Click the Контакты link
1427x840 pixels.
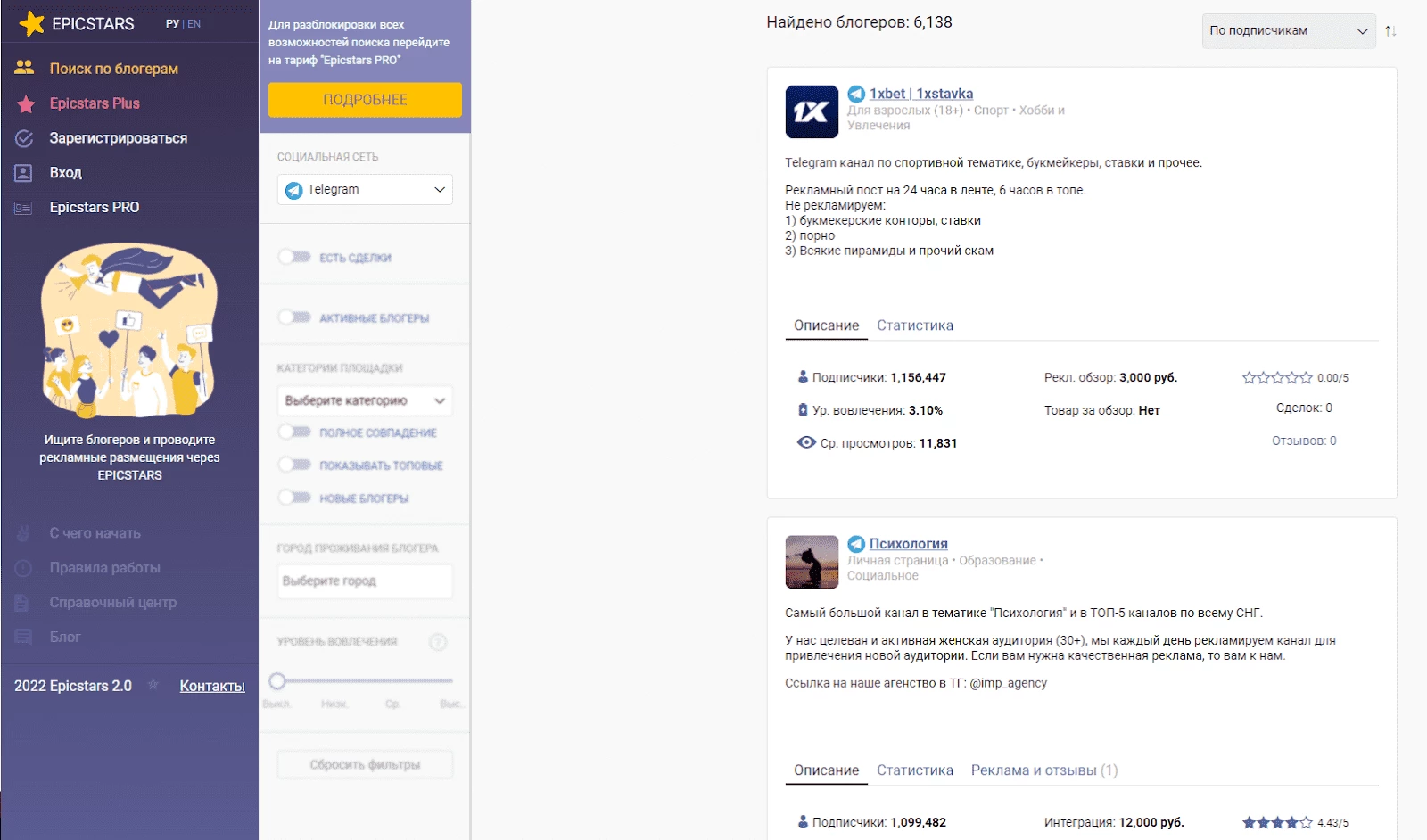pos(212,686)
